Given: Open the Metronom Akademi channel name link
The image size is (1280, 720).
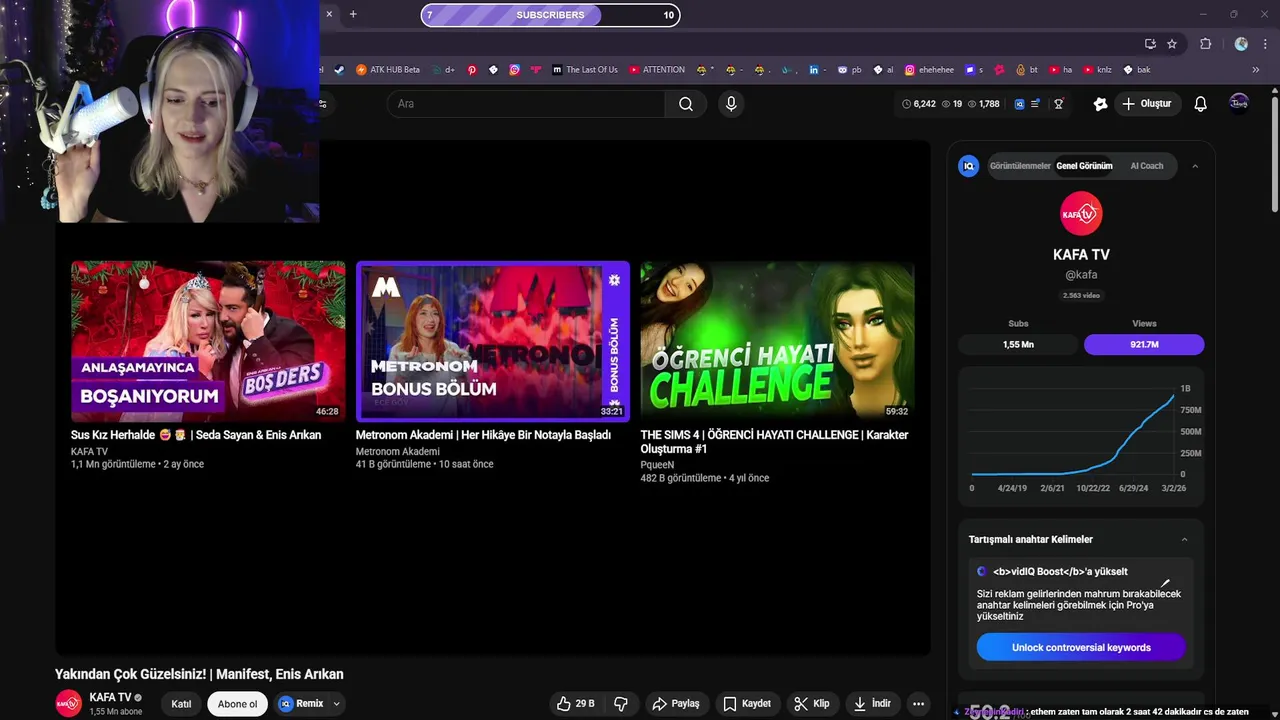Looking at the screenshot, I should [x=397, y=451].
